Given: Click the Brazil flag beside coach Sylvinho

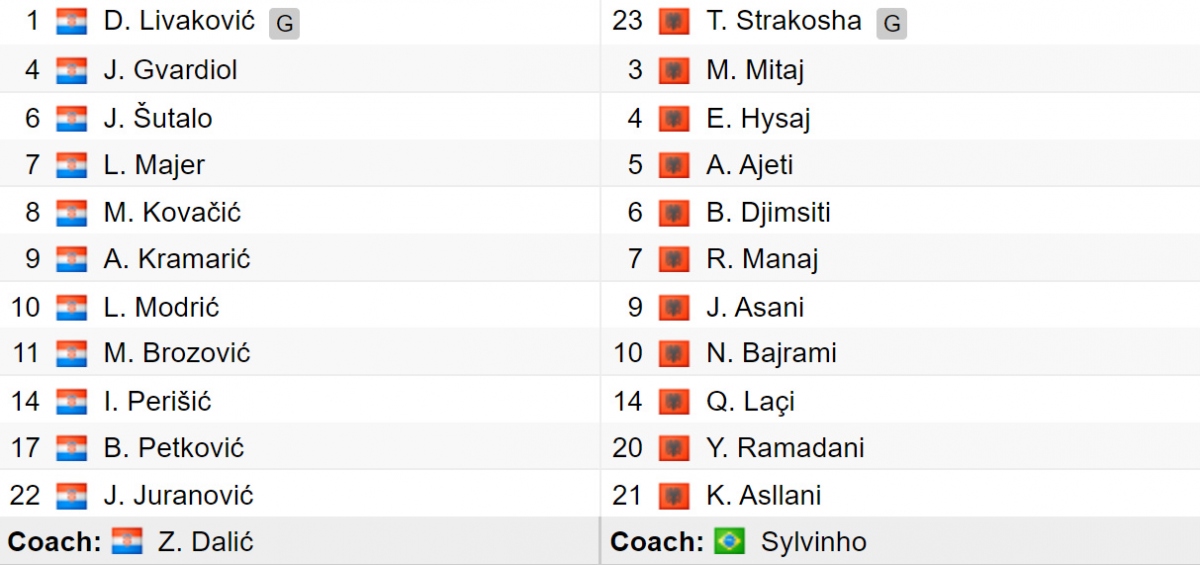Looking at the screenshot, I should [730, 542].
